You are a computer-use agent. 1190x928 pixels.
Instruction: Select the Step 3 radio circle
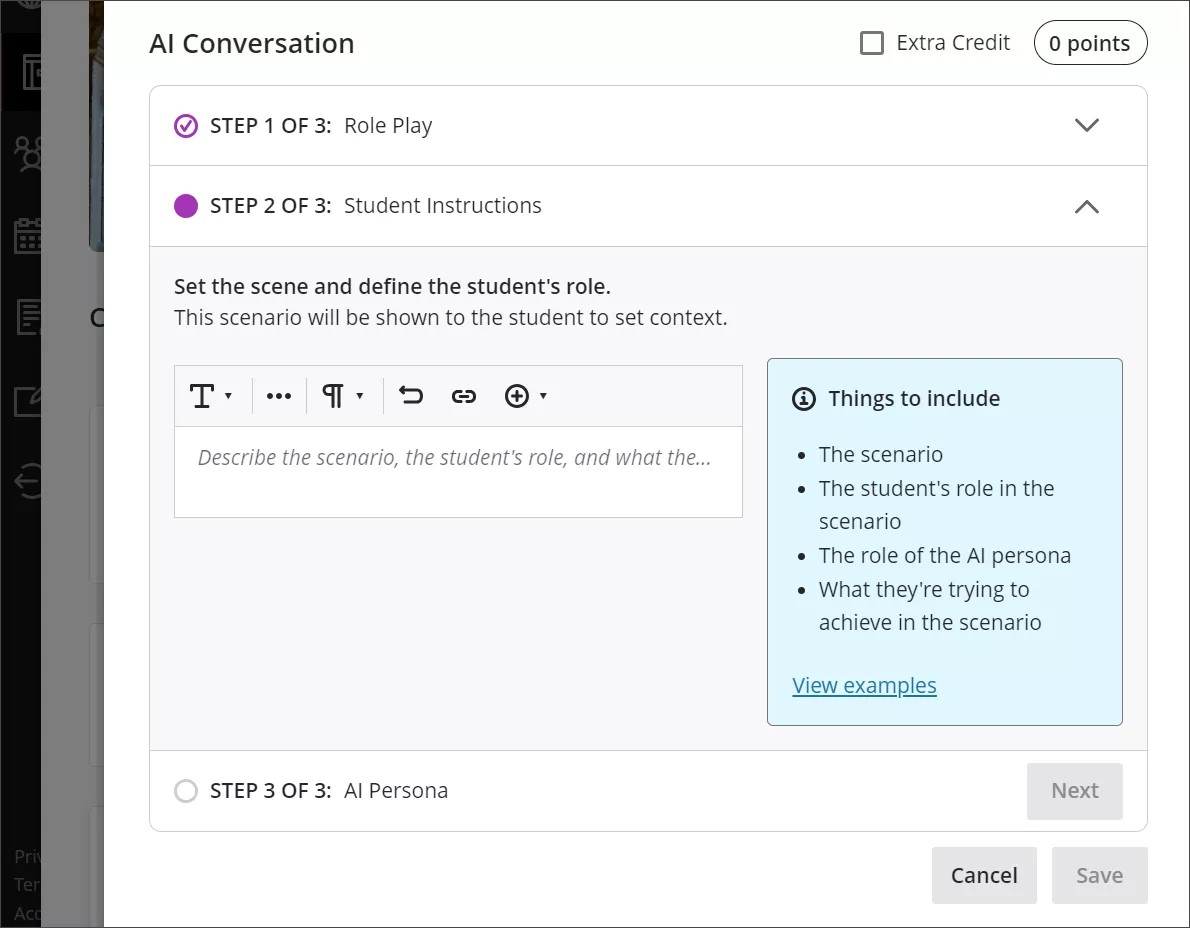[186, 790]
